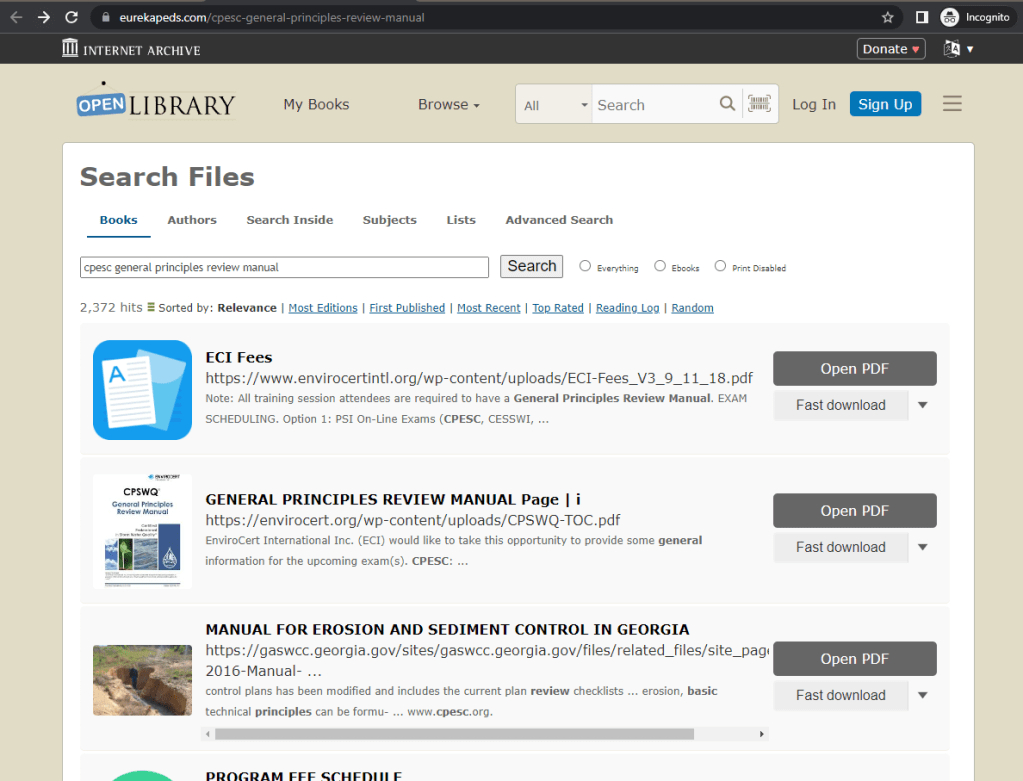
Task: Bookmark page with the star icon
Action: coord(887,17)
